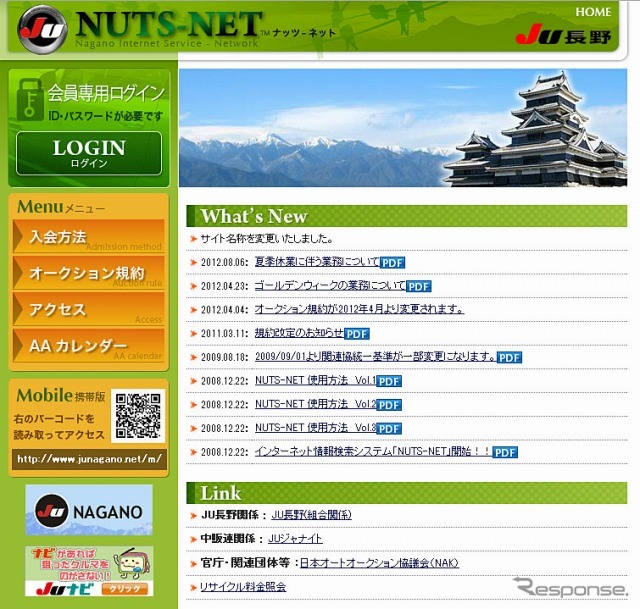
Task: Click PDF icon for ゴールデンウィーク notice
Action: 419,286
